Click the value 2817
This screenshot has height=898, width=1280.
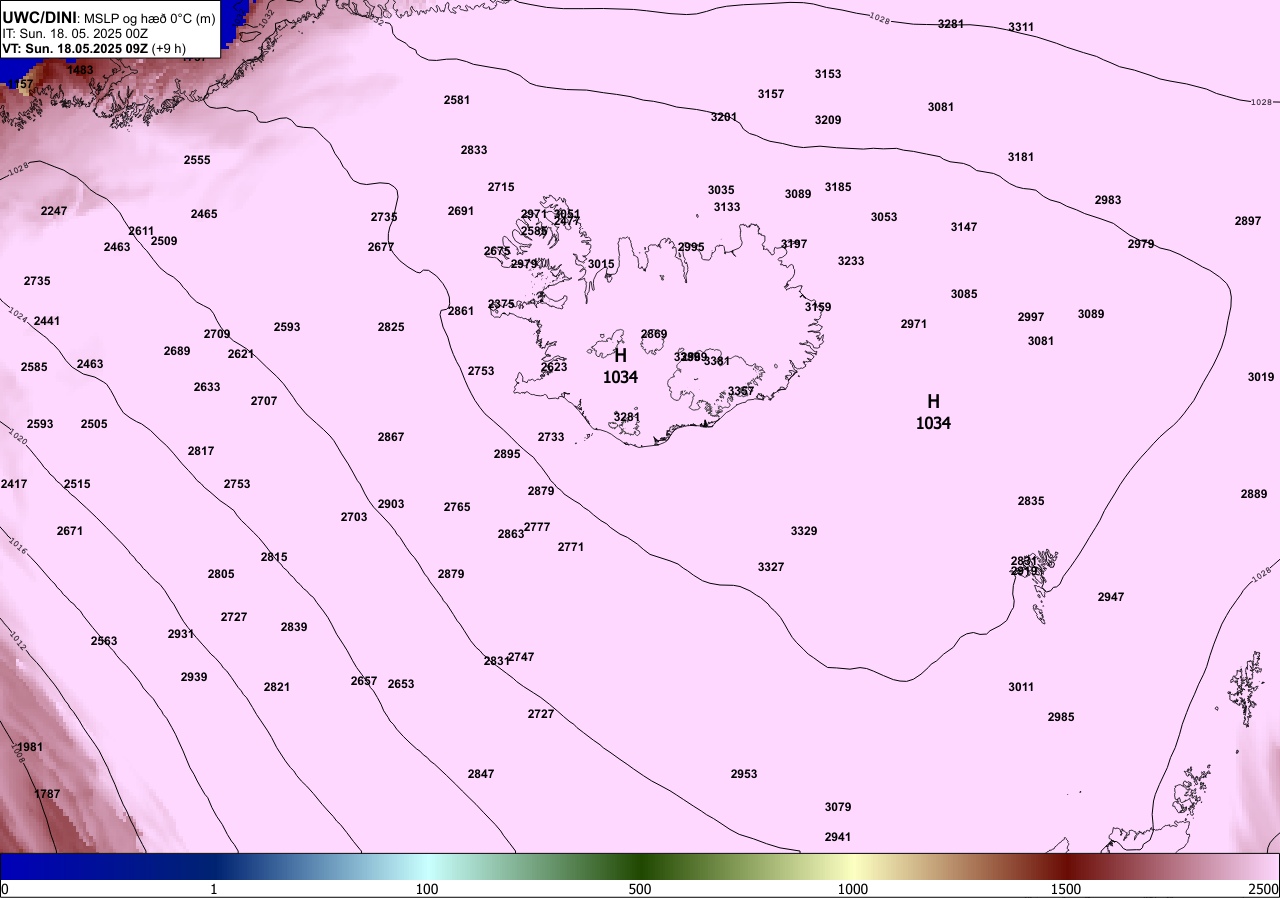(x=201, y=451)
